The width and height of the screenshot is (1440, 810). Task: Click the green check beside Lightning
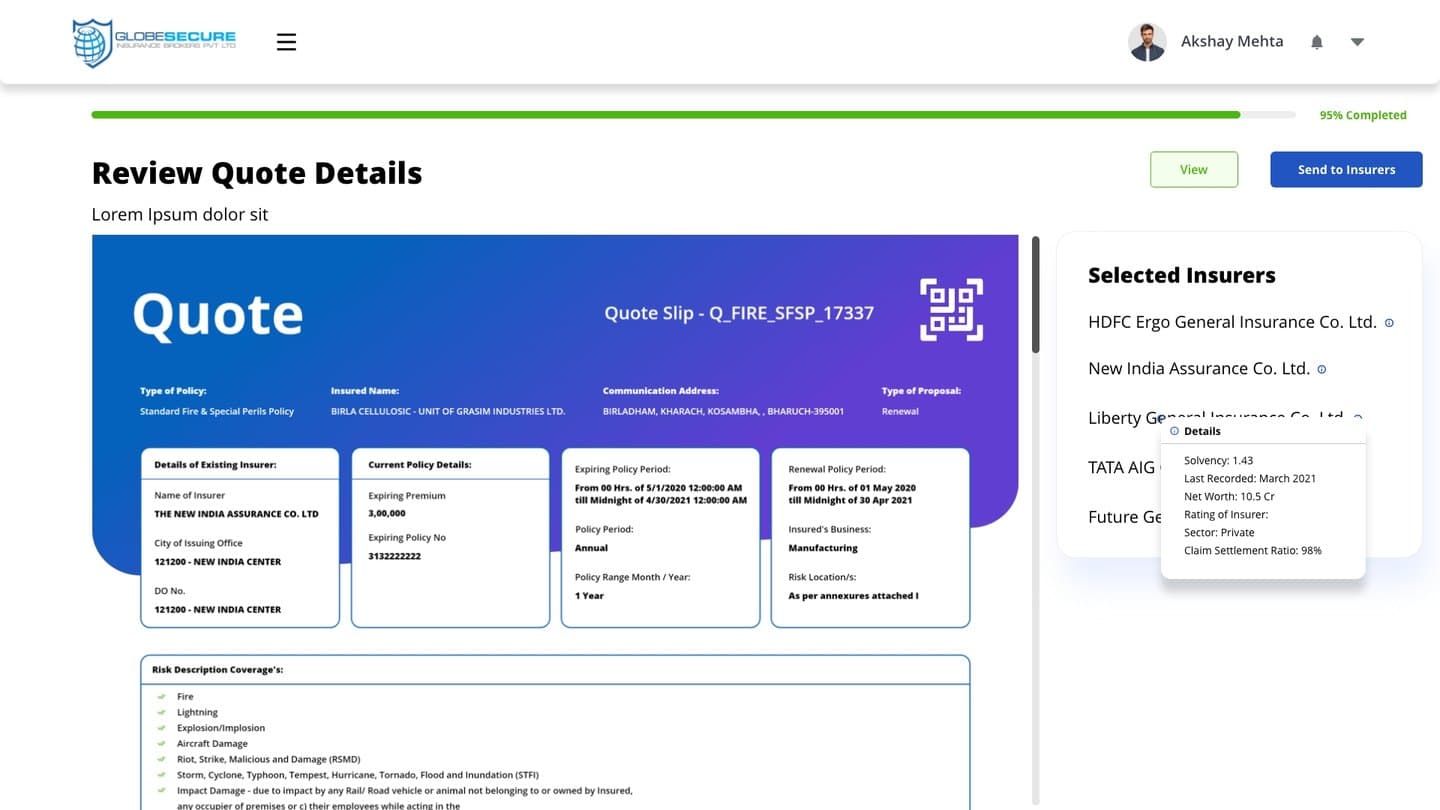161,713
